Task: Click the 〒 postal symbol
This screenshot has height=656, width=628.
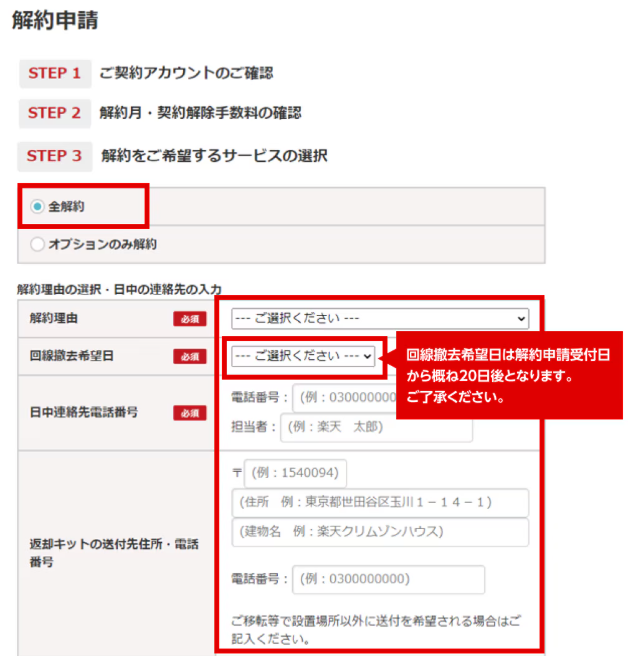Action: click(237, 473)
